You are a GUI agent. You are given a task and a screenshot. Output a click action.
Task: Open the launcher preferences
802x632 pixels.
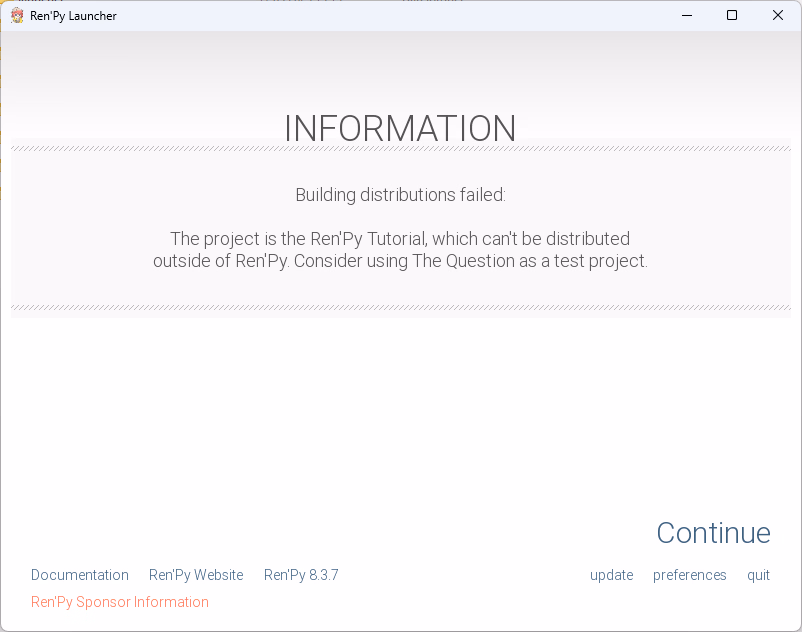689,575
